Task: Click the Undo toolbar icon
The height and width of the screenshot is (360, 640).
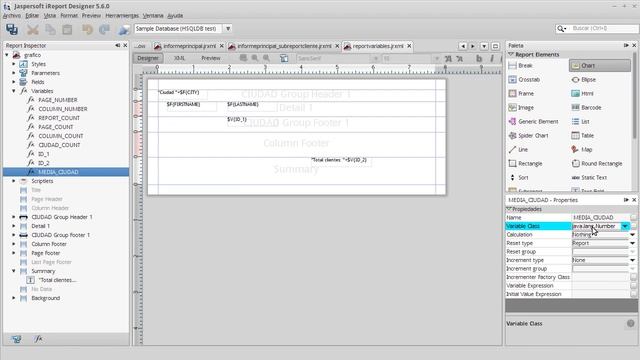Action: (x=87, y=29)
